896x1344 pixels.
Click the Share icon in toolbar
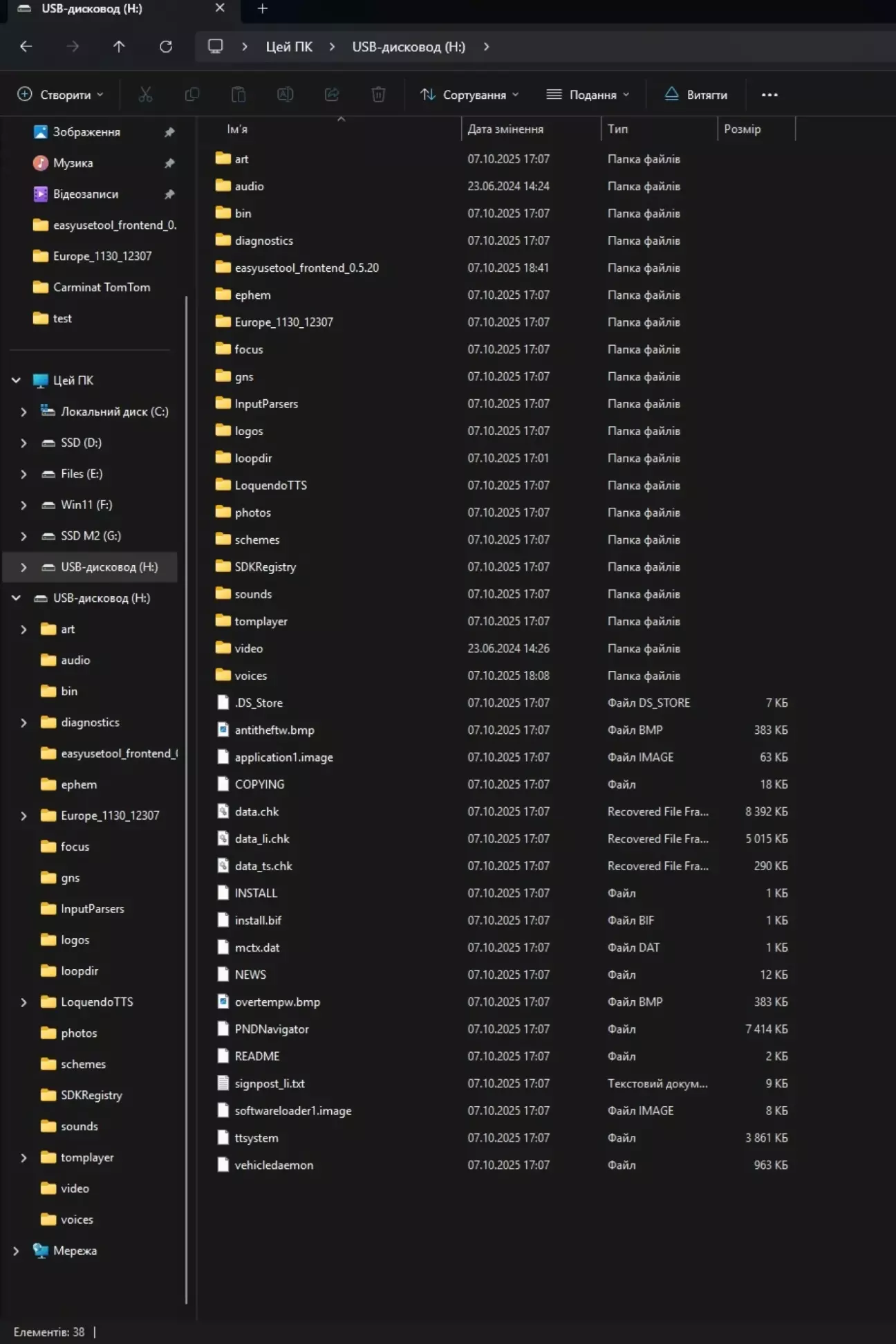(x=332, y=95)
